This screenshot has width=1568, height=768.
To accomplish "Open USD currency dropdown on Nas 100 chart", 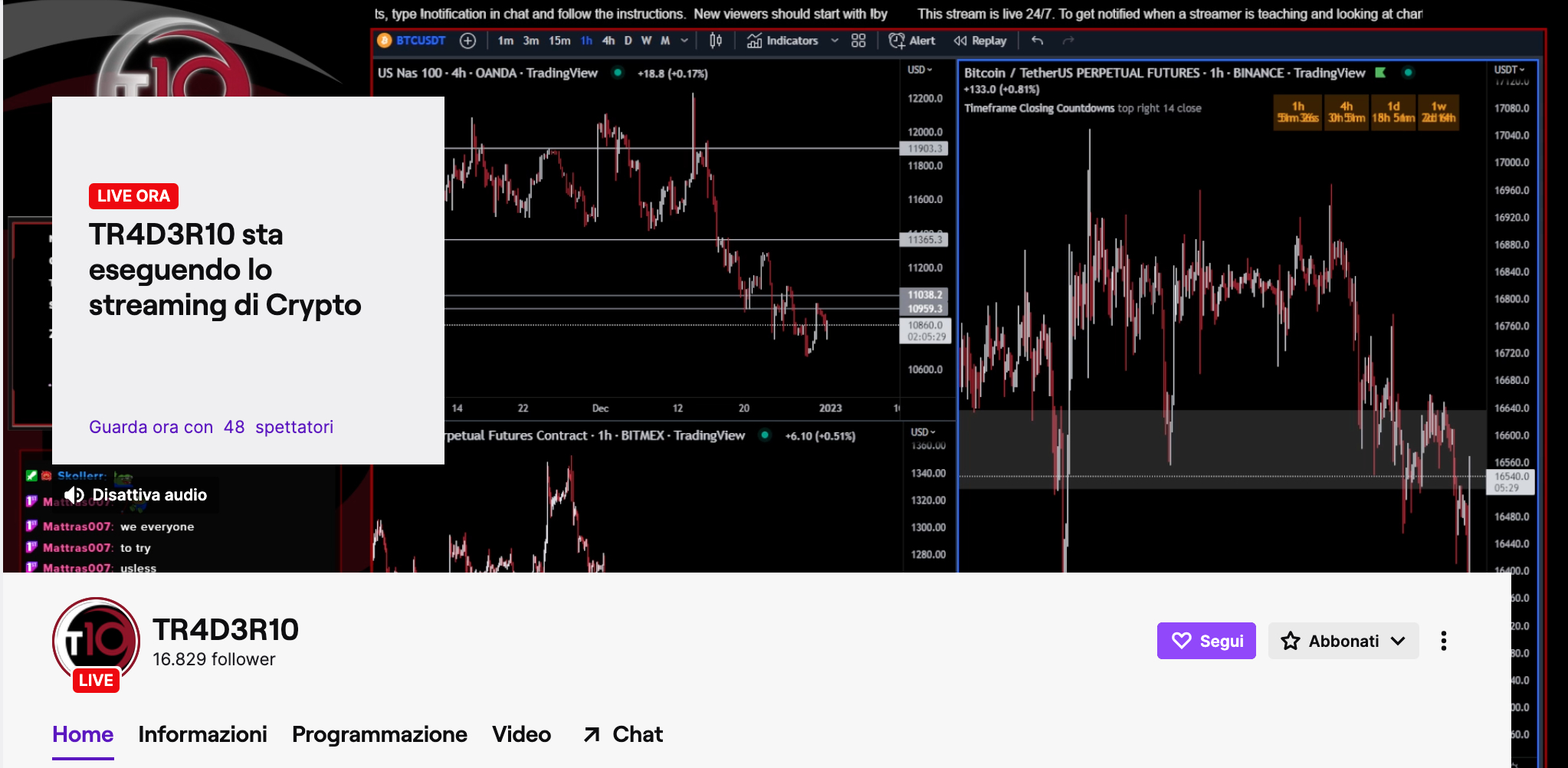I will (920, 70).
